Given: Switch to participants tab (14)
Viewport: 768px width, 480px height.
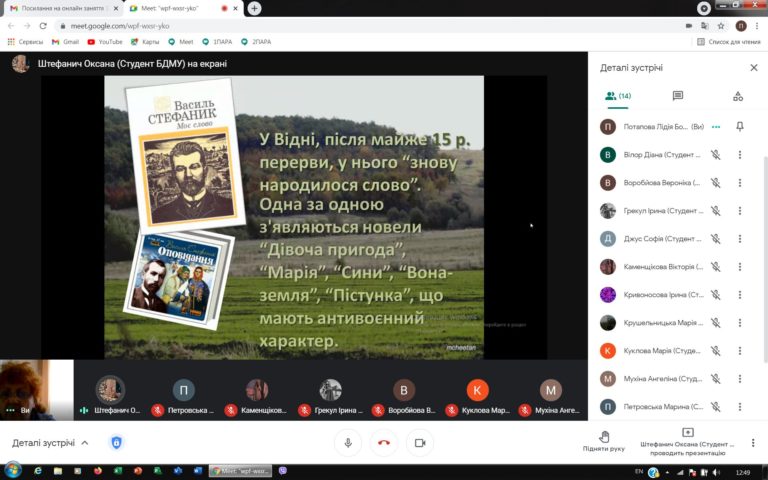Looking at the screenshot, I should 618,96.
